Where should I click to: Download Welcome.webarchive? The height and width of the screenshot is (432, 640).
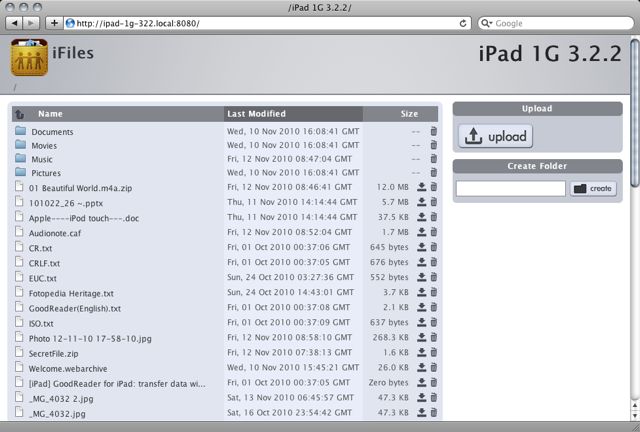click(421, 367)
